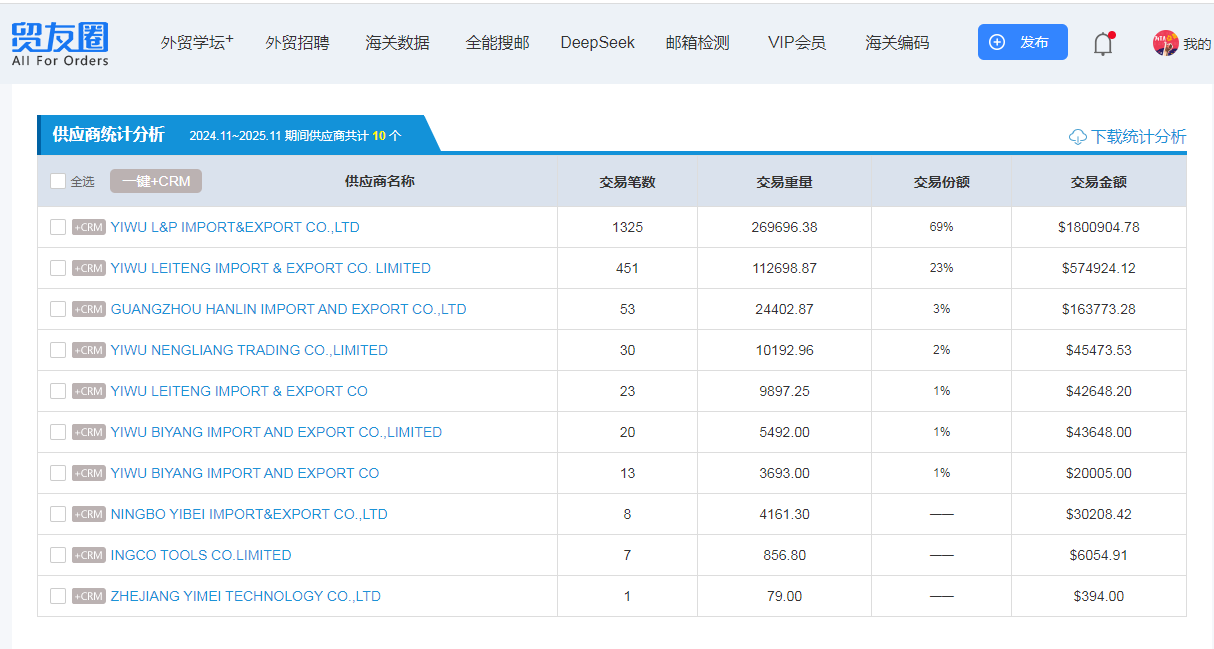This screenshot has width=1214, height=649.
Task: Add GUANGZHOU HANLIN to CRM via tag
Action: 89,309
